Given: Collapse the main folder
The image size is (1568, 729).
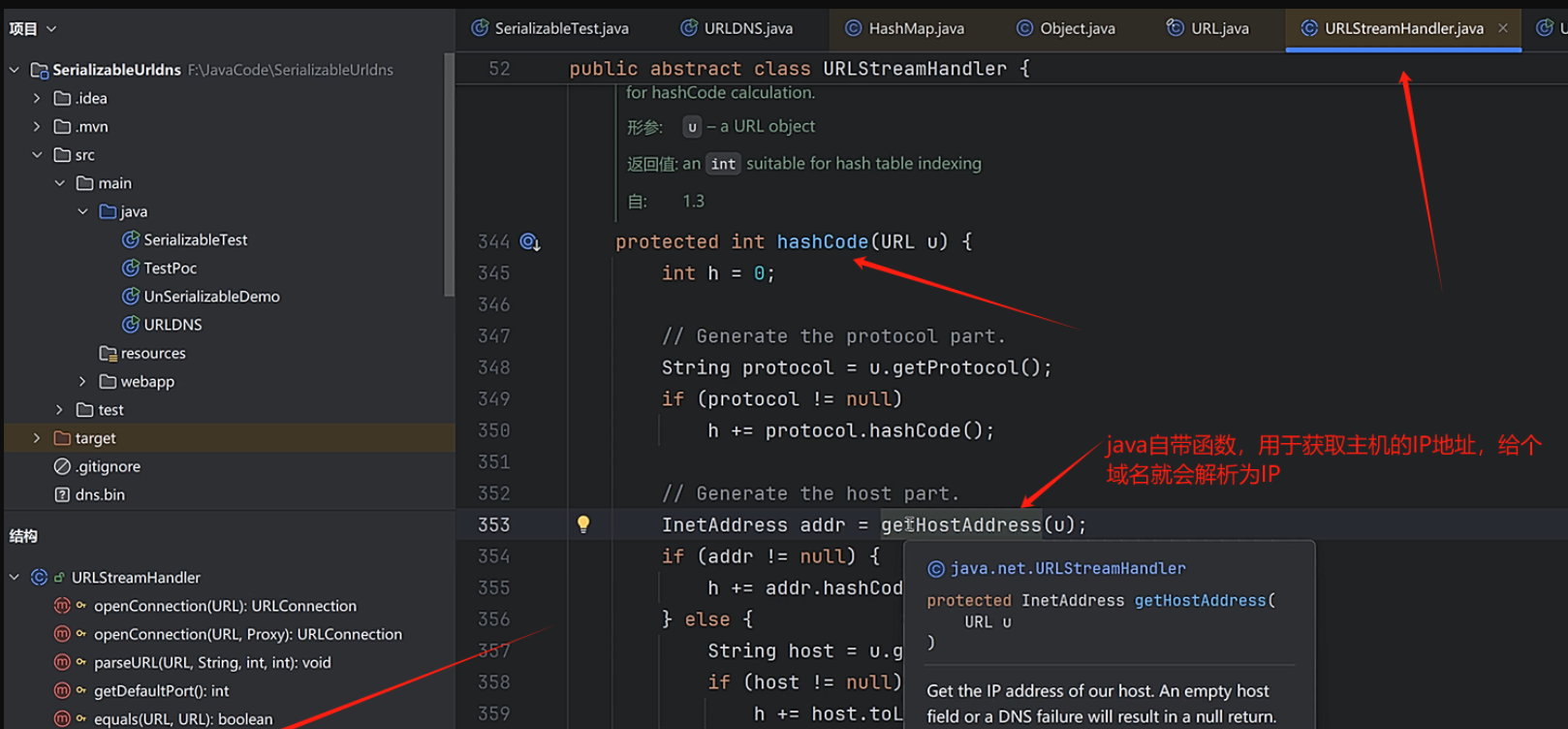Looking at the screenshot, I should (60, 183).
